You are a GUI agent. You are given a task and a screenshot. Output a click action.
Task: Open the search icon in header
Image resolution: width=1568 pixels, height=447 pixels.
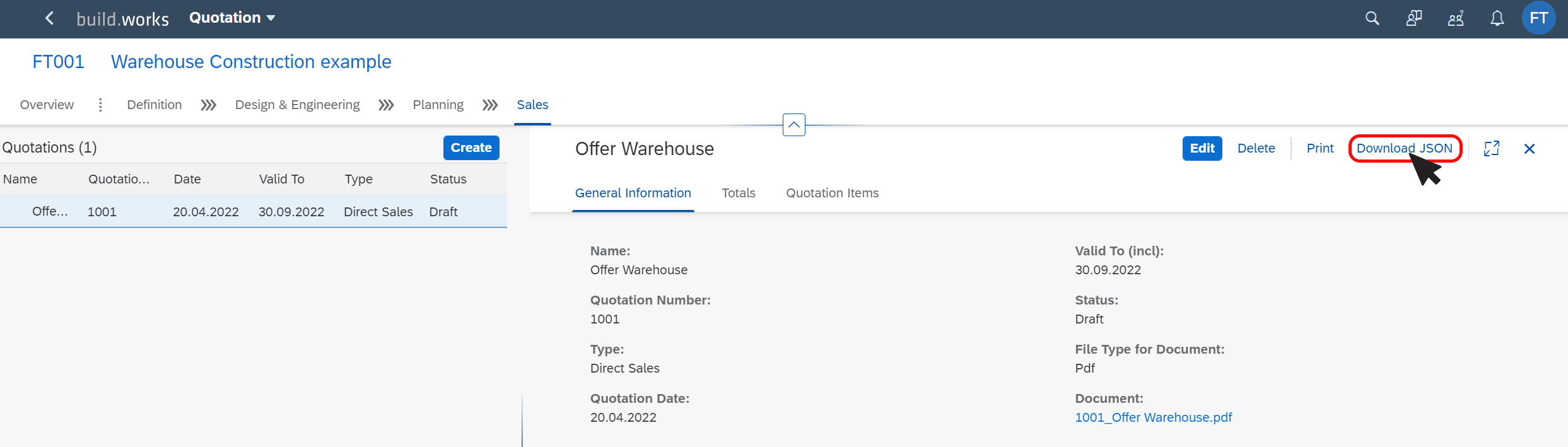coord(1372,18)
